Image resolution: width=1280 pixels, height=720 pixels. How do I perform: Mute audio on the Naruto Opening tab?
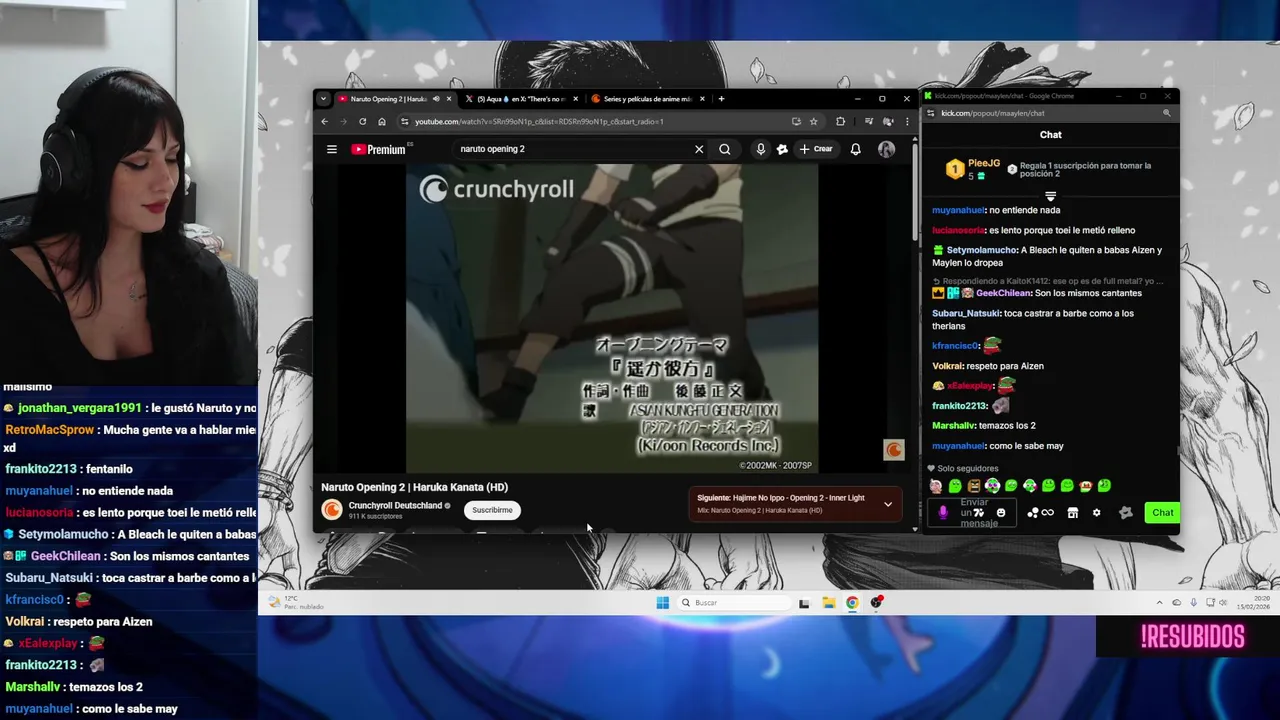pyautogui.click(x=436, y=99)
